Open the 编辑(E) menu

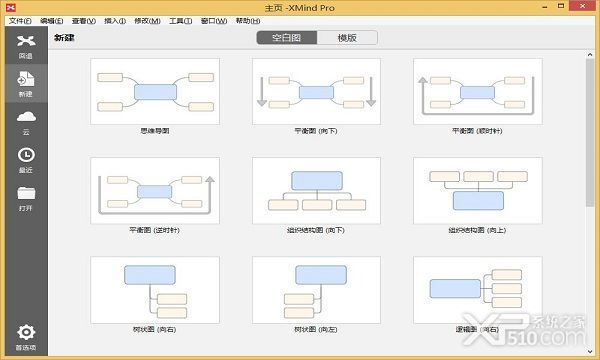click(52, 21)
